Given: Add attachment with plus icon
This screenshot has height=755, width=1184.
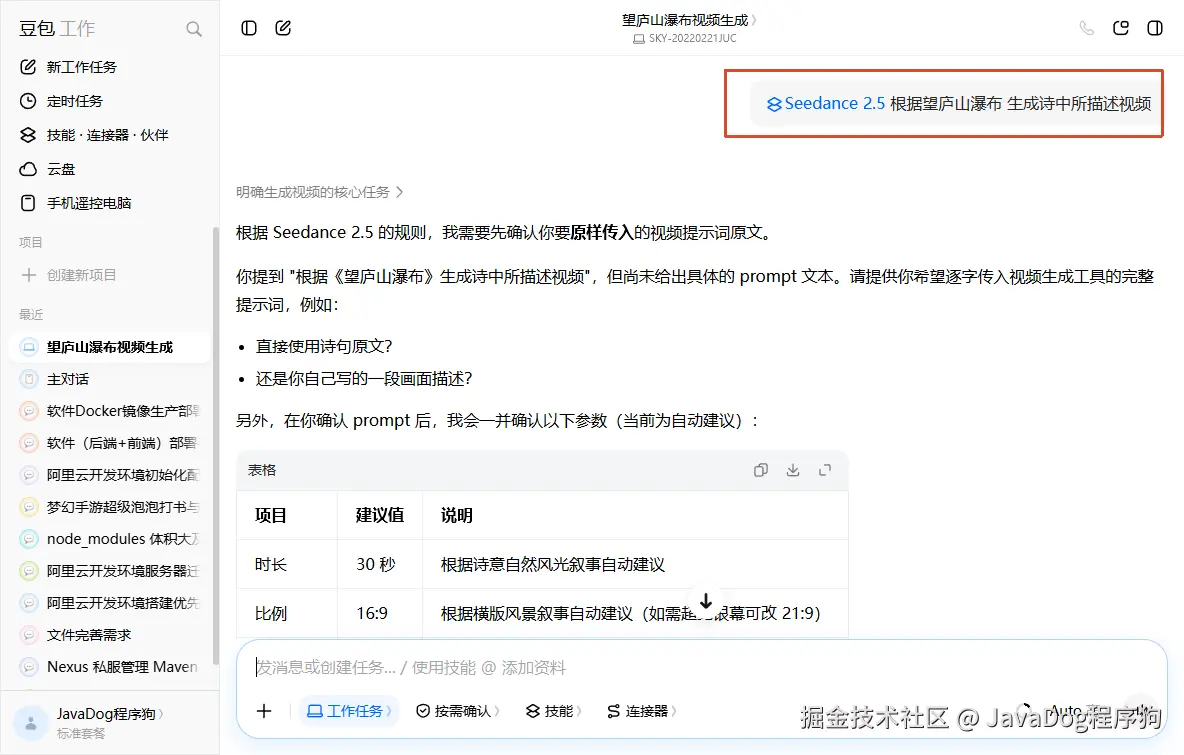Looking at the screenshot, I should pyautogui.click(x=264, y=710).
